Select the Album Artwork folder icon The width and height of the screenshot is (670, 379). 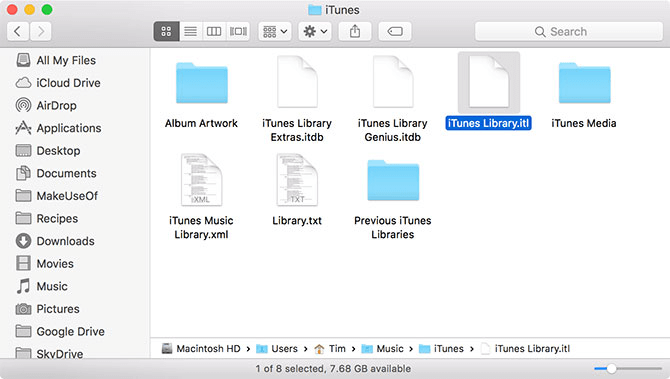[202, 83]
